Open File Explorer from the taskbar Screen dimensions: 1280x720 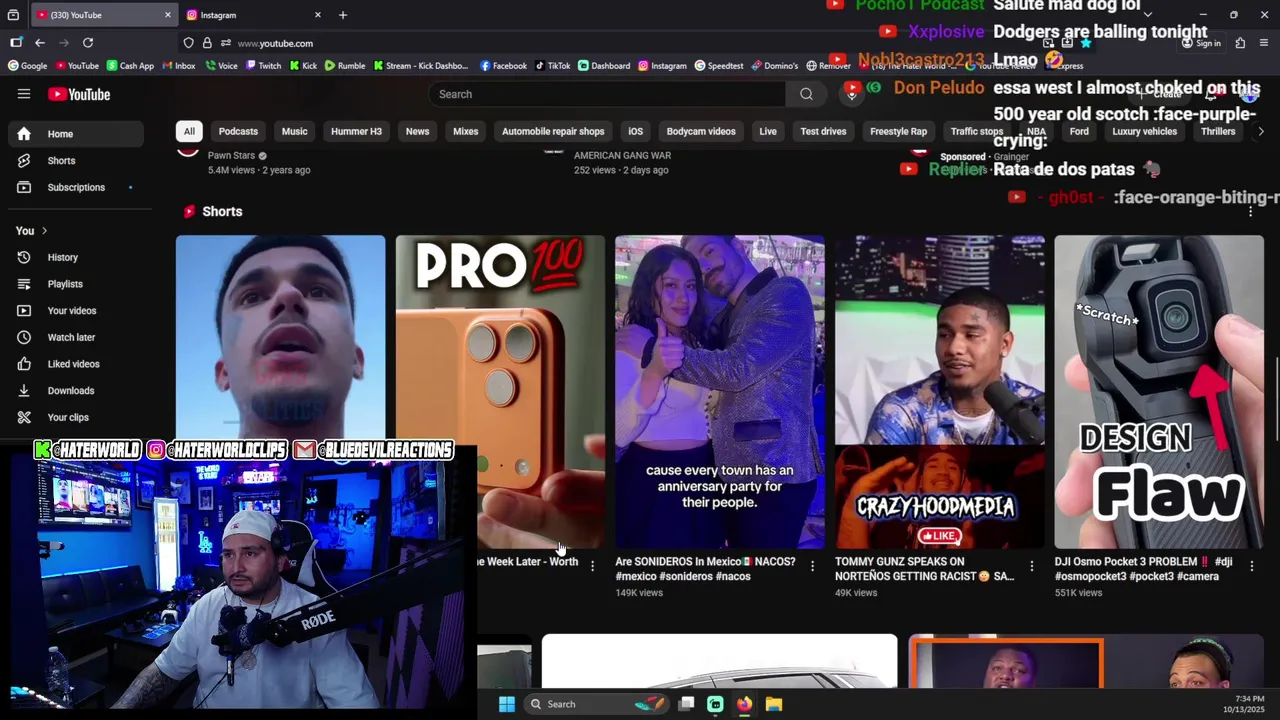coord(774,704)
